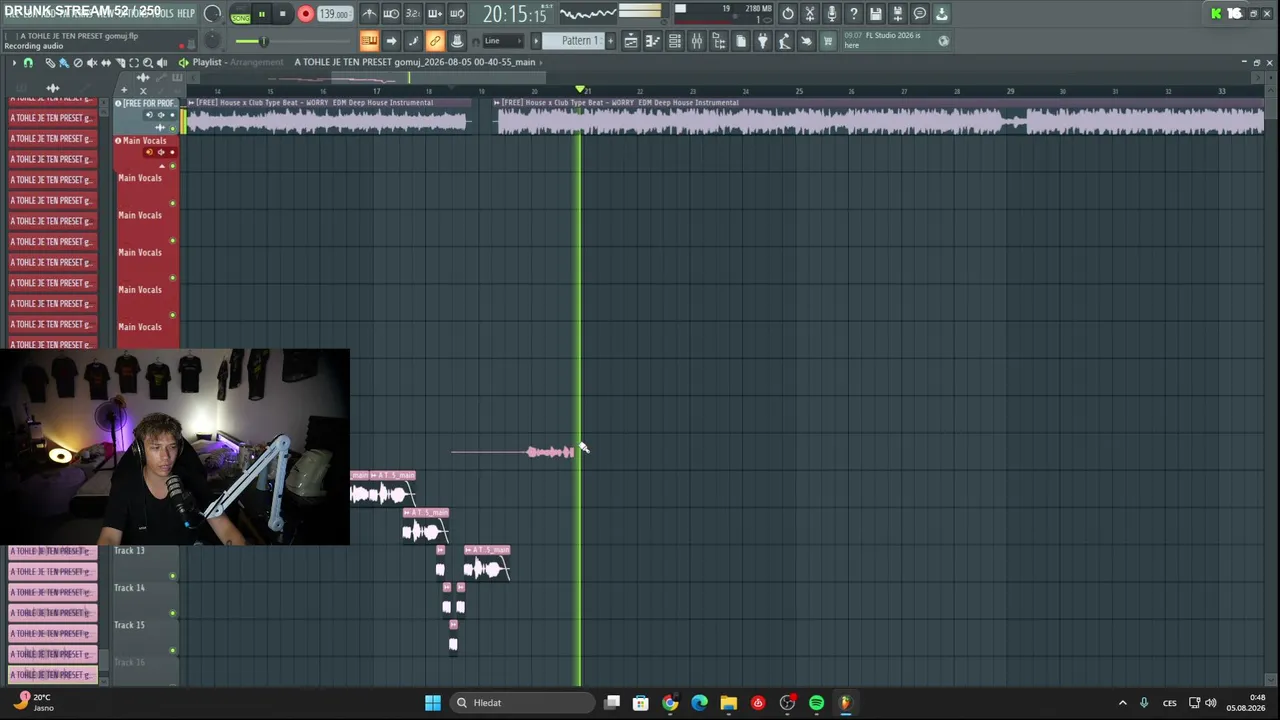
Task: Toggle typing keyboard to piano icon
Action: coord(369,41)
